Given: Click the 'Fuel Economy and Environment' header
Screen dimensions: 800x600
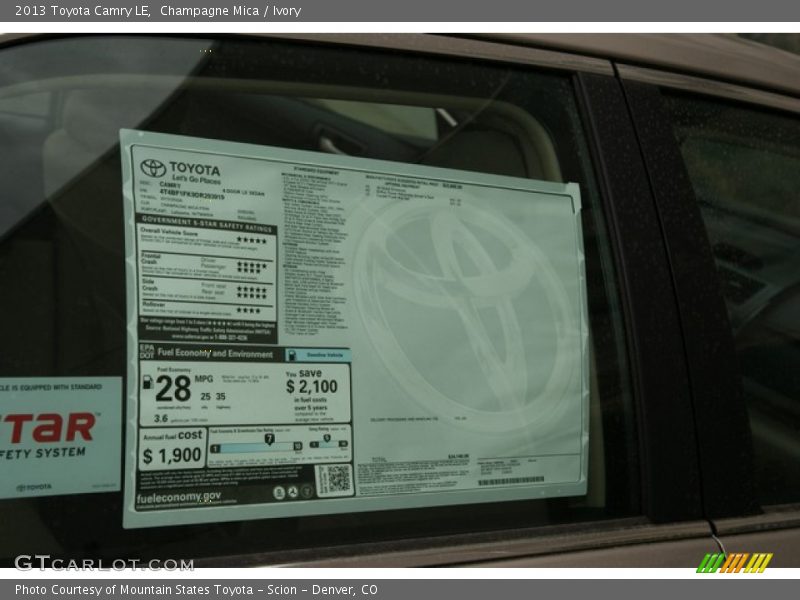Looking at the screenshot, I should 215,353.
